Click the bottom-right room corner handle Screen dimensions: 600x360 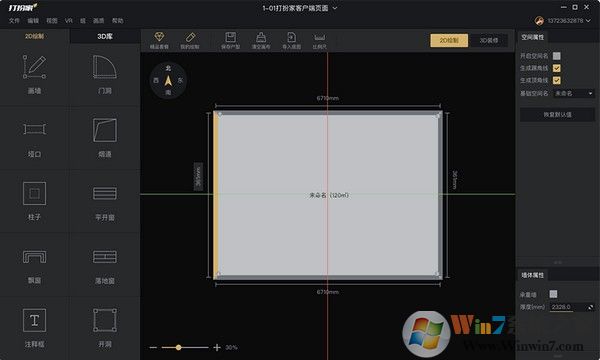(x=438, y=274)
